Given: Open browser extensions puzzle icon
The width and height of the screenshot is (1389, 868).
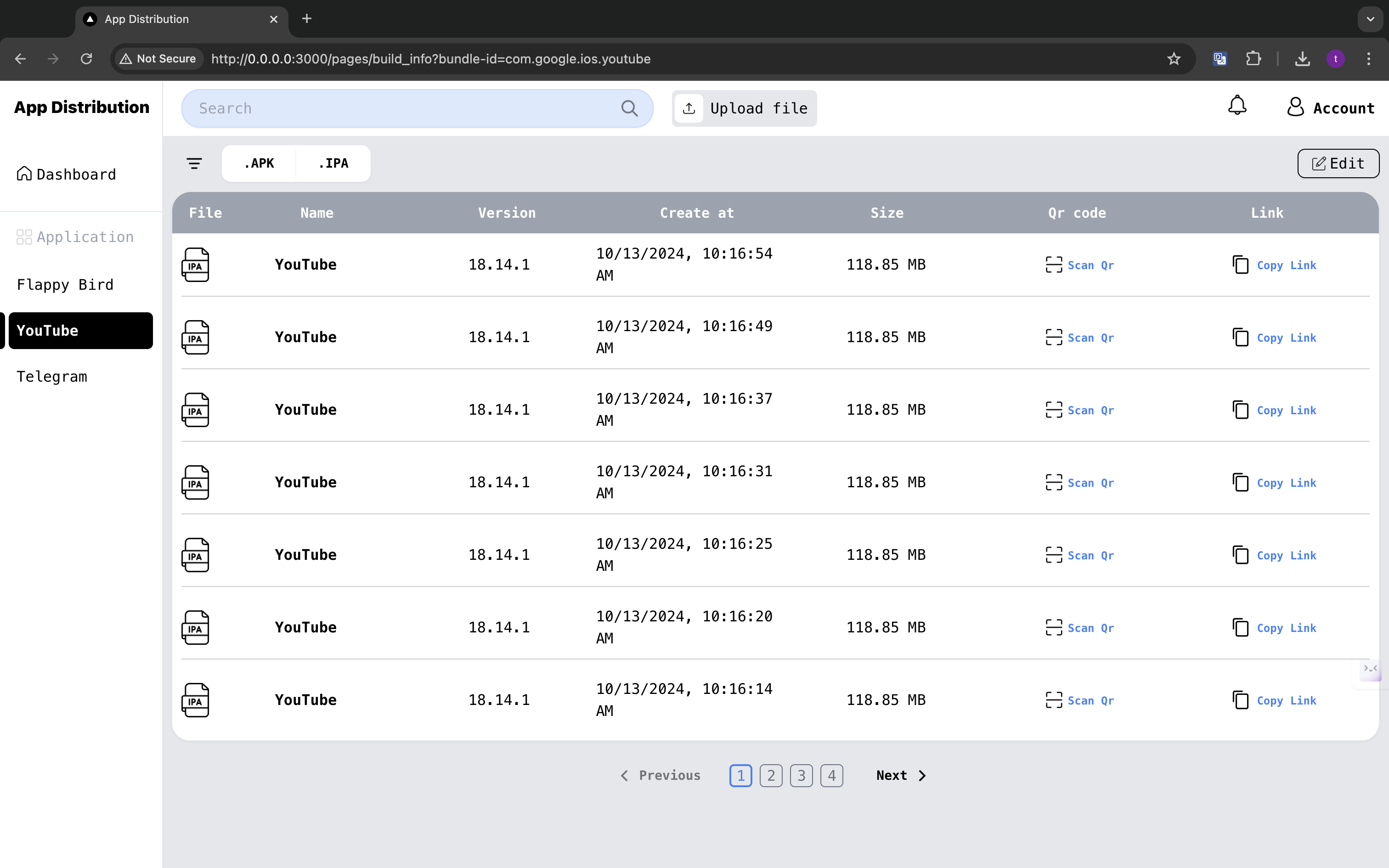Looking at the screenshot, I should (1253, 59).
